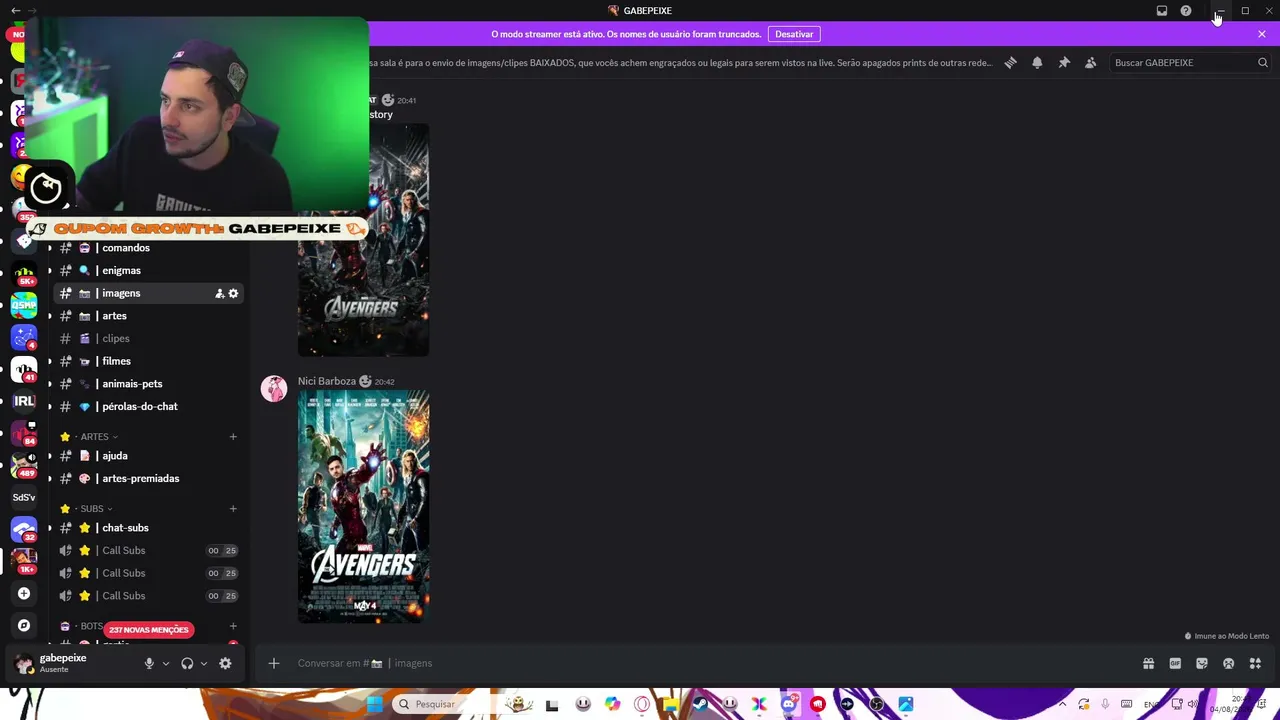This screenshot has height=720, width=1280.
Task: Jump to 237 novas menções
Action: 148,630
